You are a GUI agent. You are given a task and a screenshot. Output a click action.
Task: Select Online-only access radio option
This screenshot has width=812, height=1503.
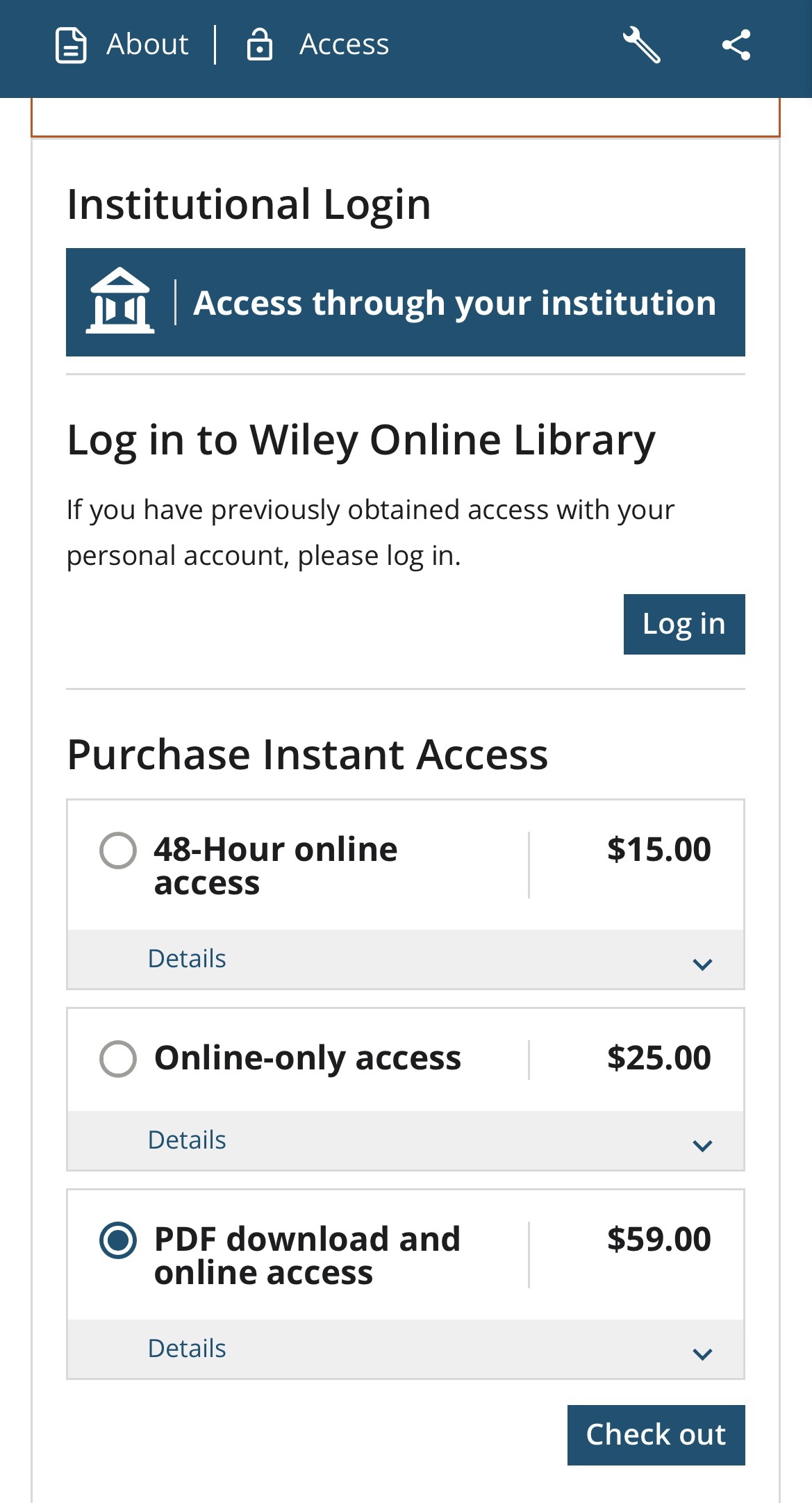(118, 1058)
